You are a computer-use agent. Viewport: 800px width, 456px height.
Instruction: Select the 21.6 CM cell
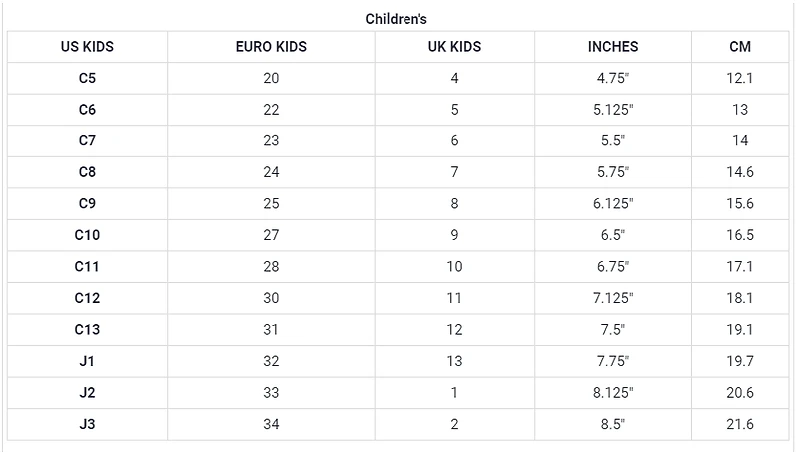click(740, 424)
